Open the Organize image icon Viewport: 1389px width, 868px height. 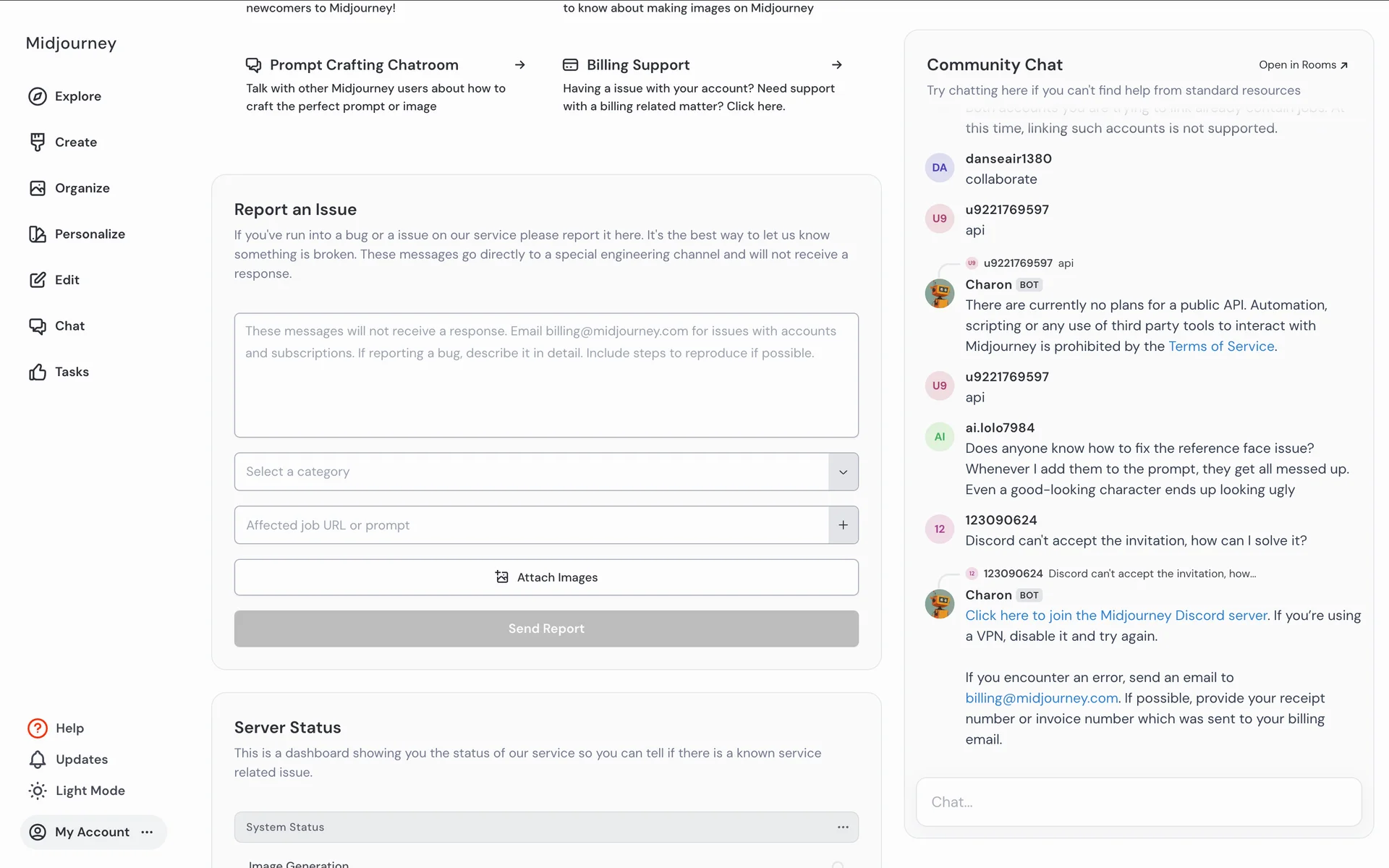(38, 188)
